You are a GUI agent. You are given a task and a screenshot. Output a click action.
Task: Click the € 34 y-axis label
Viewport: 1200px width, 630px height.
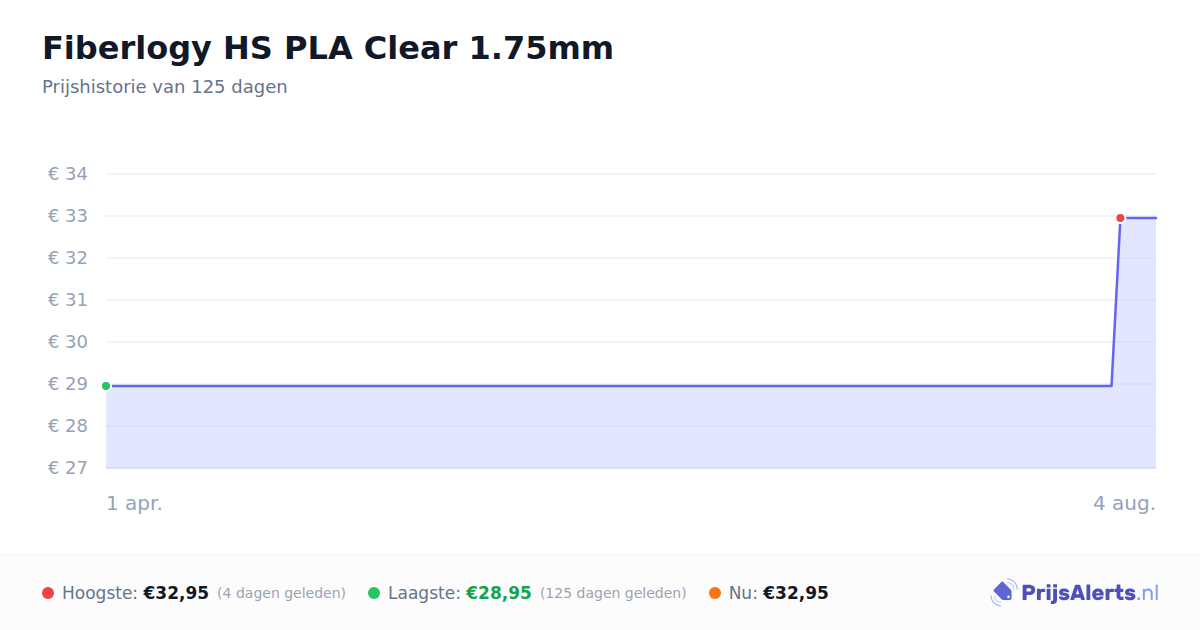point(68,174)
